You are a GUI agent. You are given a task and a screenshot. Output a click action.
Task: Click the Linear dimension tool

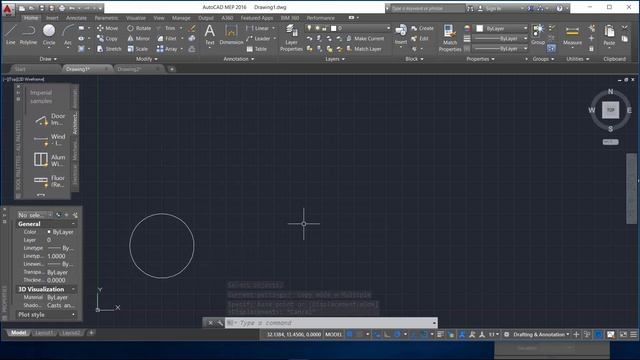258,28
